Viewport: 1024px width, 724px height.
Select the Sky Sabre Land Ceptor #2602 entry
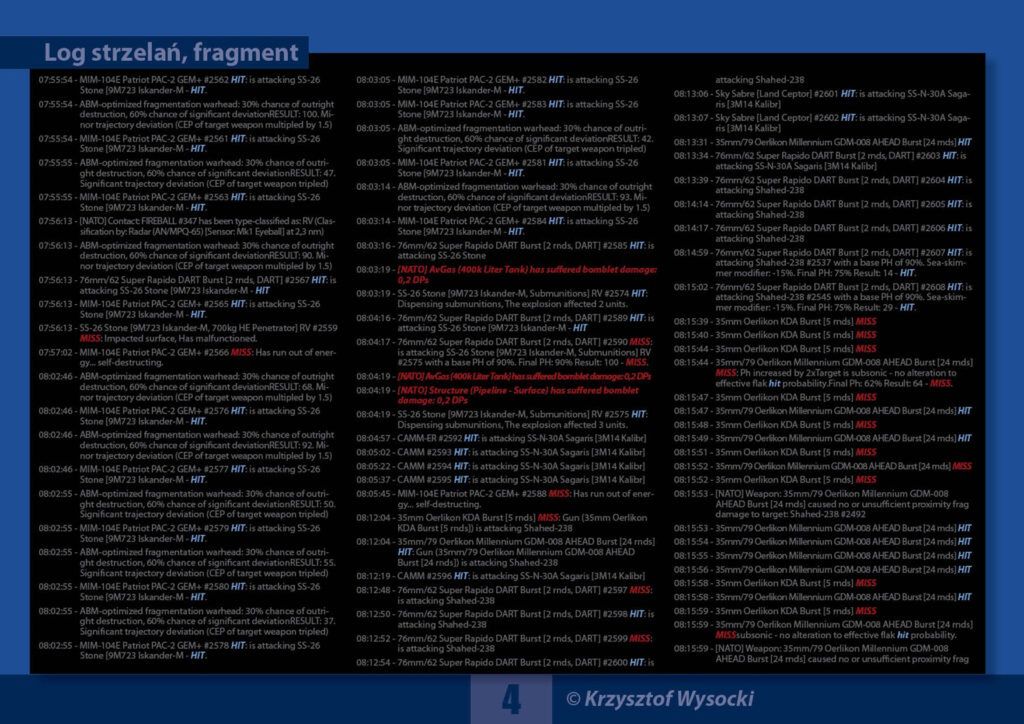(x=823, y=123)
